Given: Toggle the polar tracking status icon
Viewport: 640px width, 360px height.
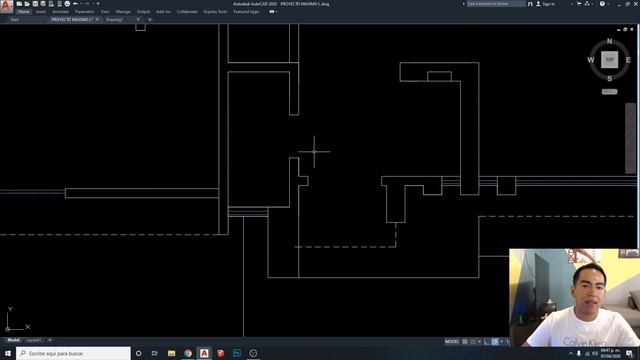Looking at the screenshot, I should [495, 342].
